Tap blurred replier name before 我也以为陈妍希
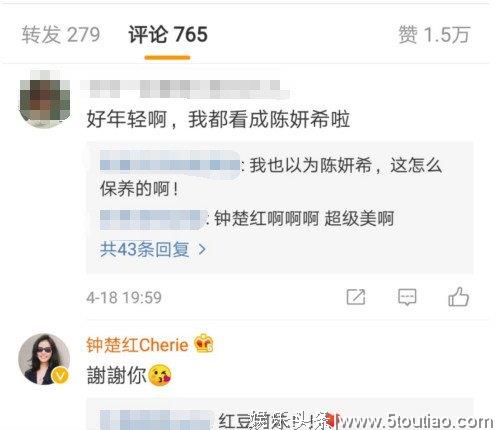Image resolution: width=501 pixels, height=430 pixels. click(170, 165)
